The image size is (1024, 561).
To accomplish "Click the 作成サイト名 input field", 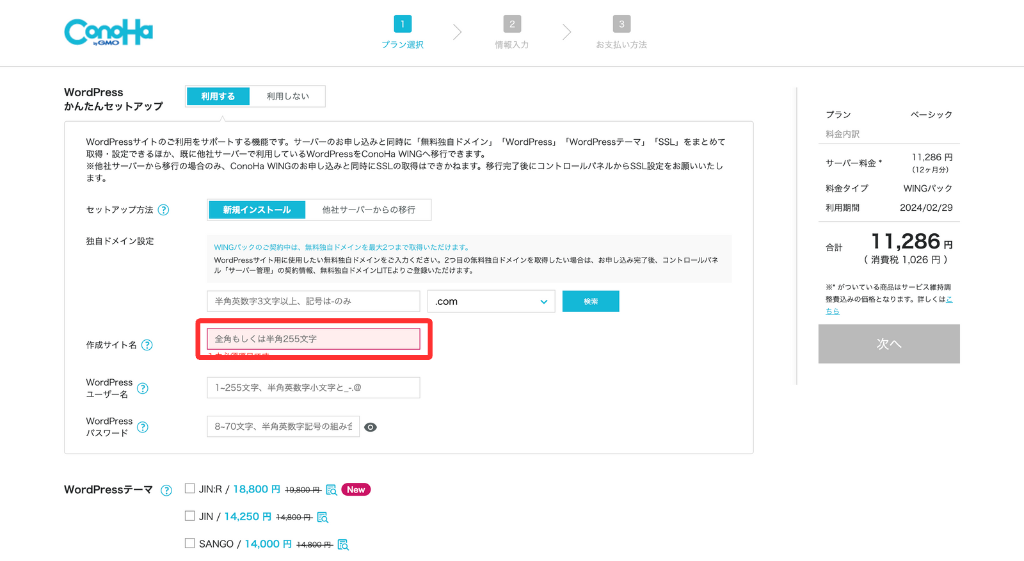I will [x=313, y=339].
